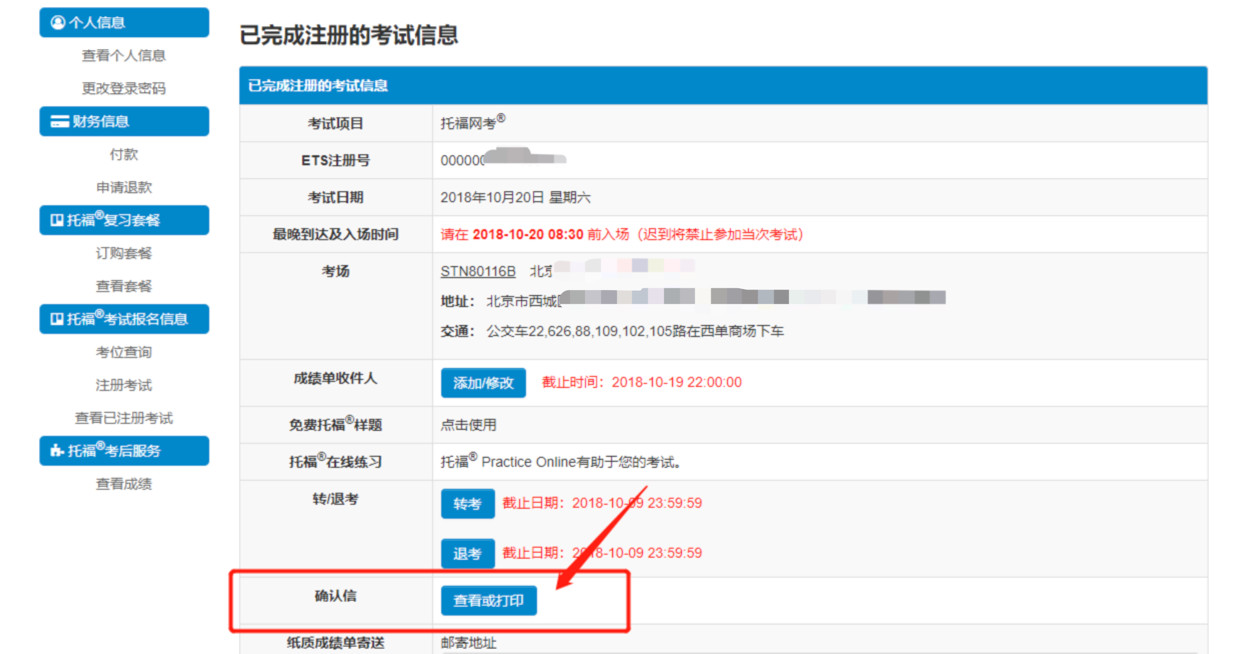This screenshot has height=654, width=1254.
Task: Click 点击使用 free sample link
Action: click(469, 425)
